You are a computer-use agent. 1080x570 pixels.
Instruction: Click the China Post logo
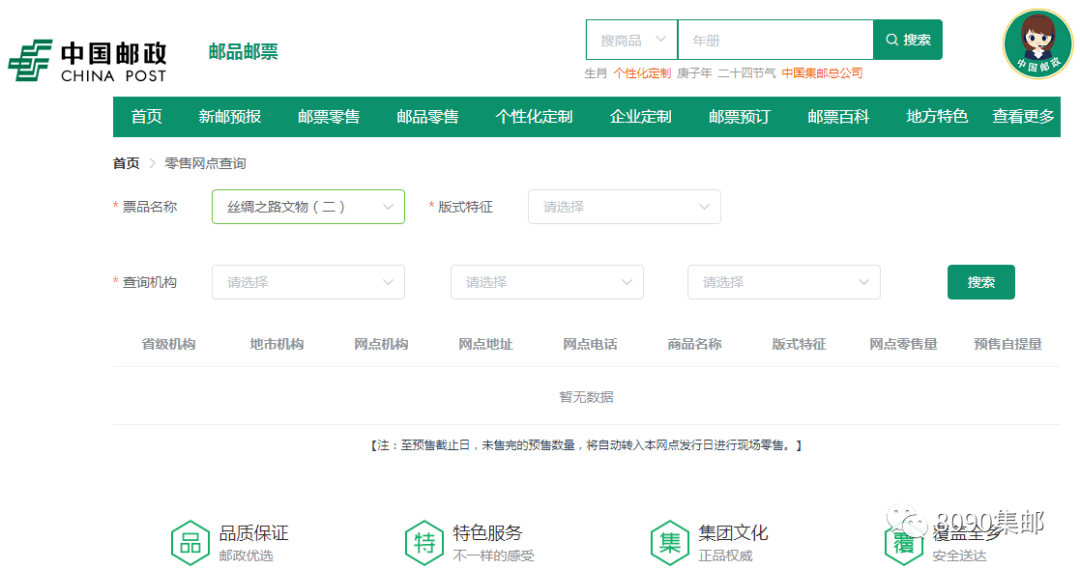click(87, 61)
